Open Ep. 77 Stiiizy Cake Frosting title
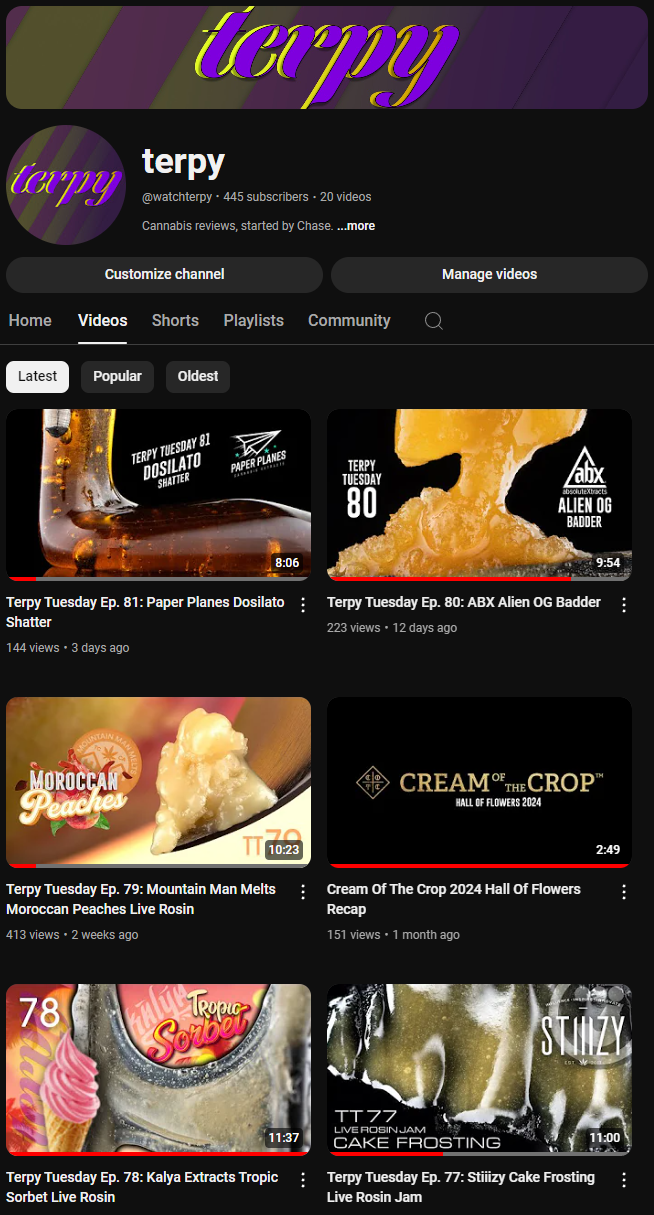Screen dimensions: 654x1215 (x=461, y=1187)
